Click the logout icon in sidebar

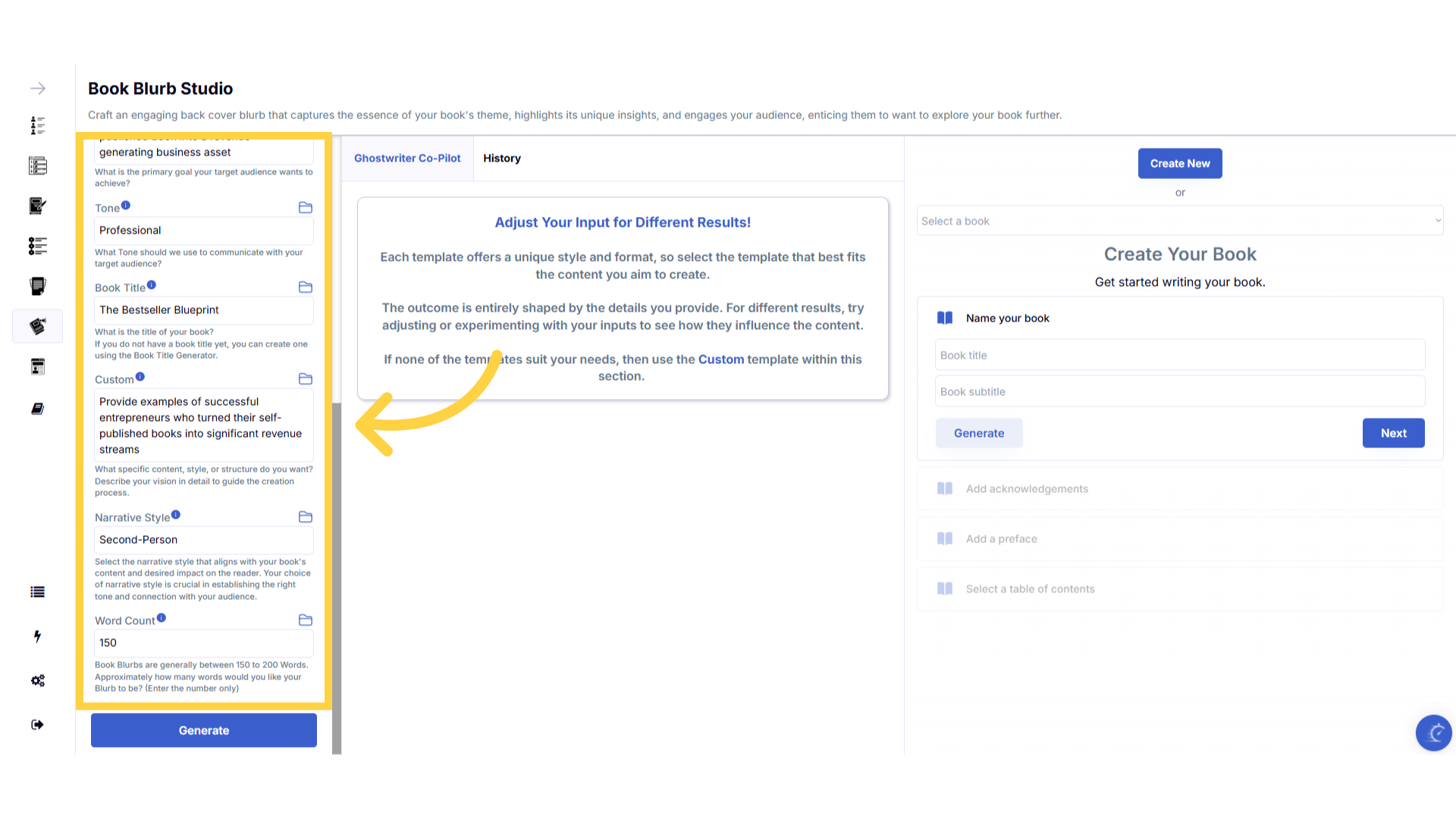click(38, 725)
